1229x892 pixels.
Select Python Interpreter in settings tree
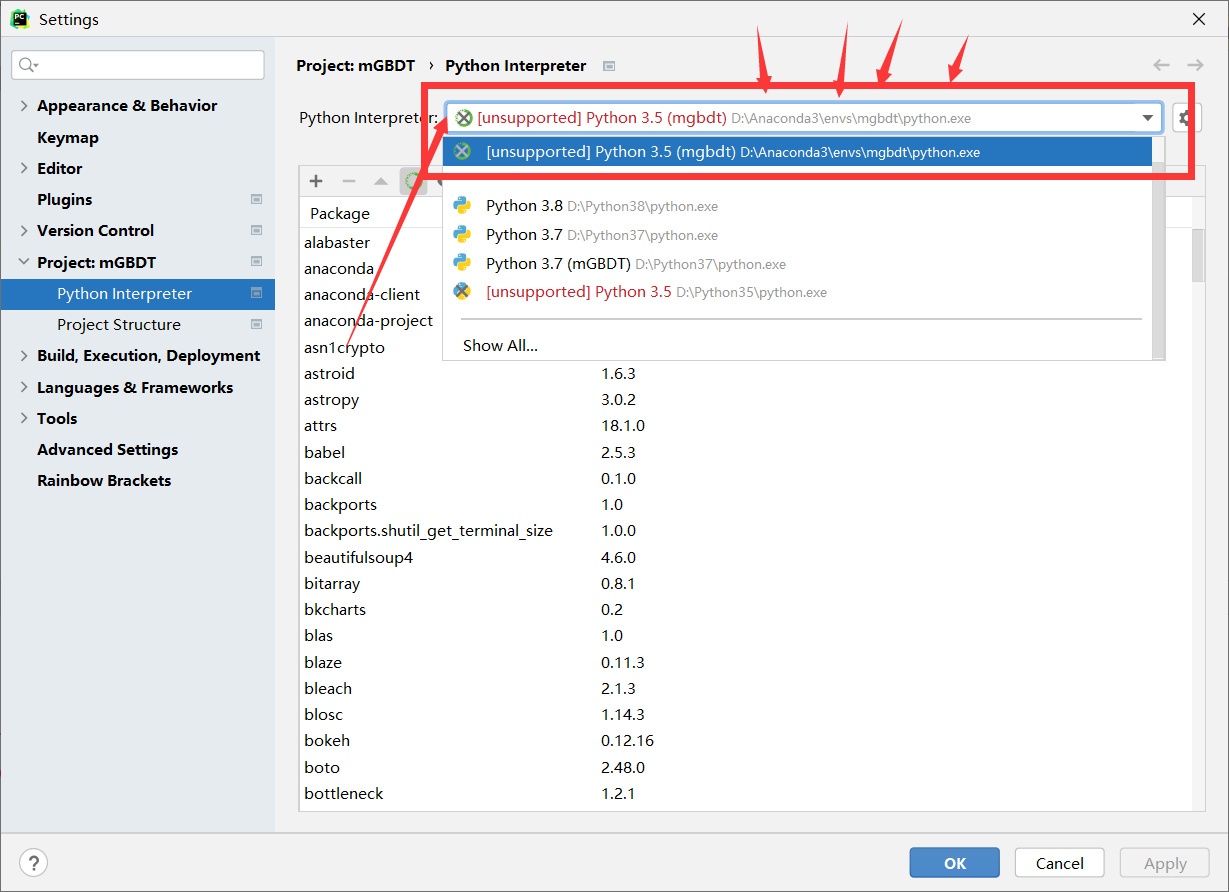(x=138, y=293)
